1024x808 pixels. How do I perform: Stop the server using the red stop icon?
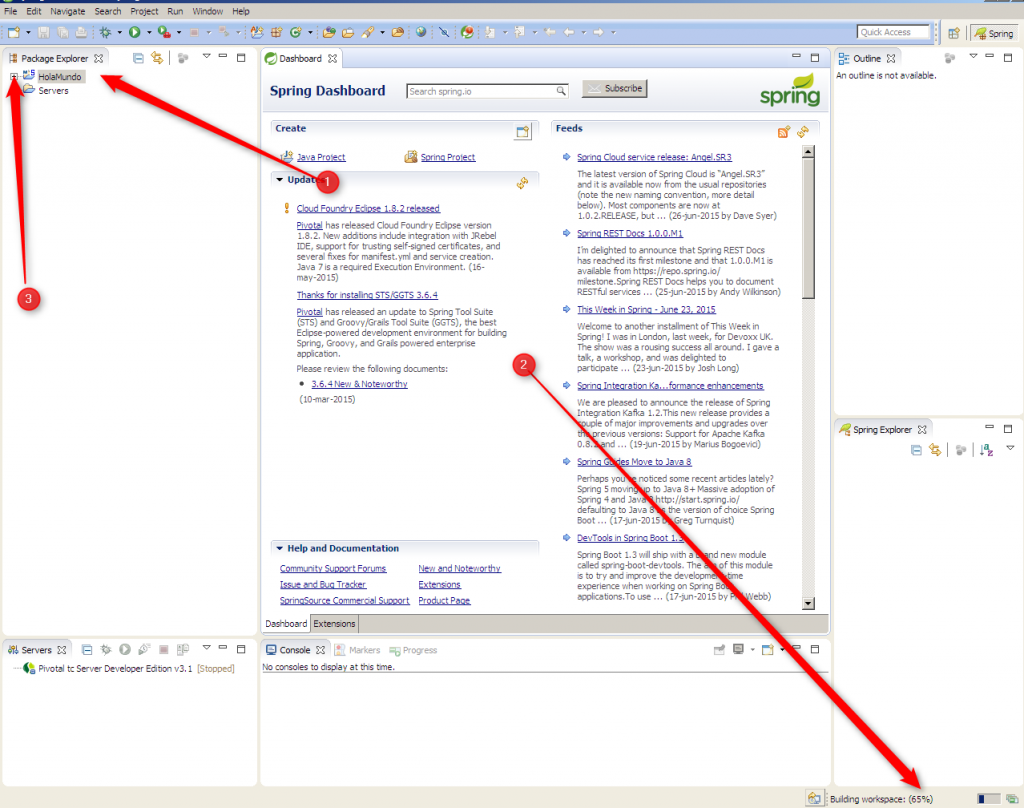coord(162,649)
